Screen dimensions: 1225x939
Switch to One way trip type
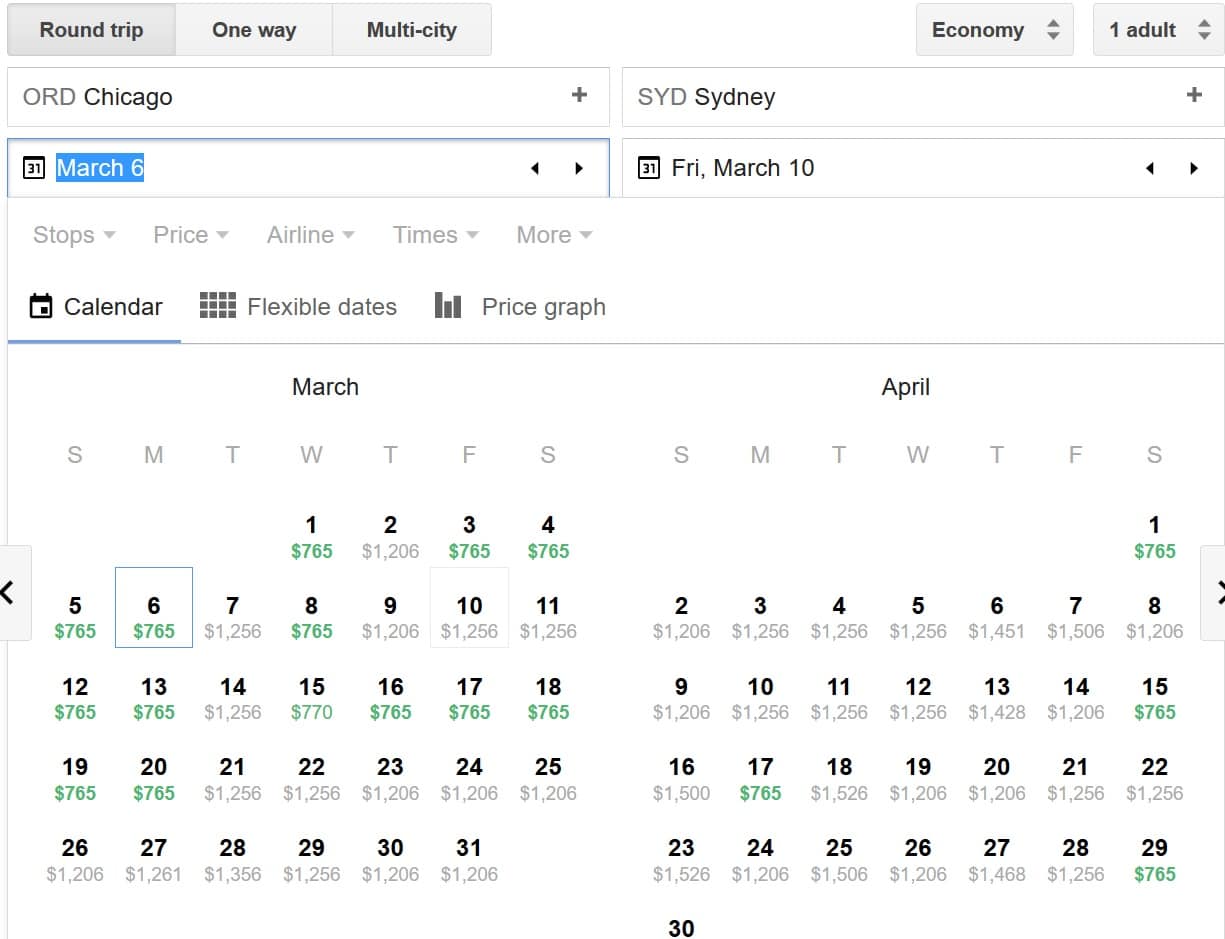point(254,30)
